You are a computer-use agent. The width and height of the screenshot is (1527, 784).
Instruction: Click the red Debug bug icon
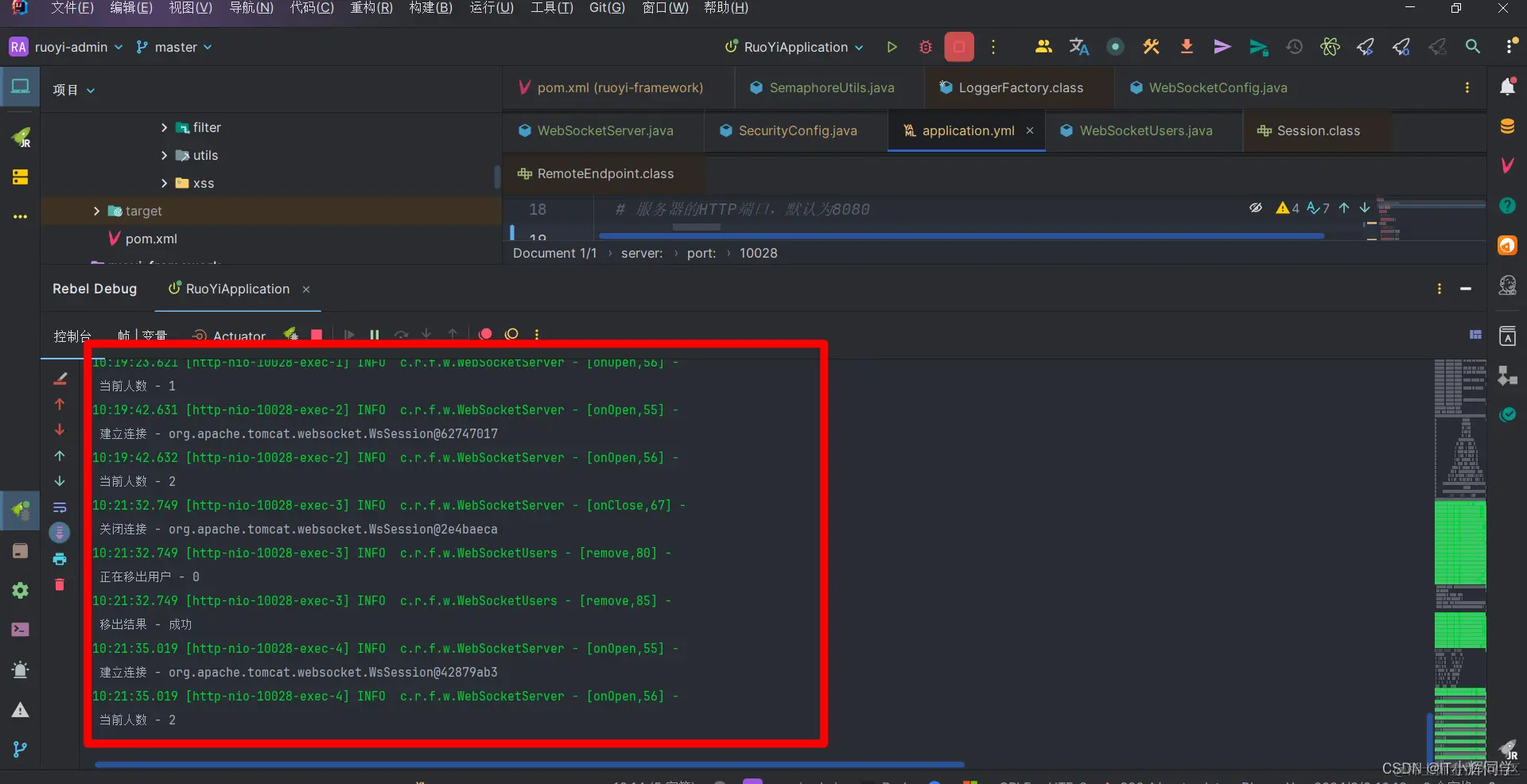point(925,47)
